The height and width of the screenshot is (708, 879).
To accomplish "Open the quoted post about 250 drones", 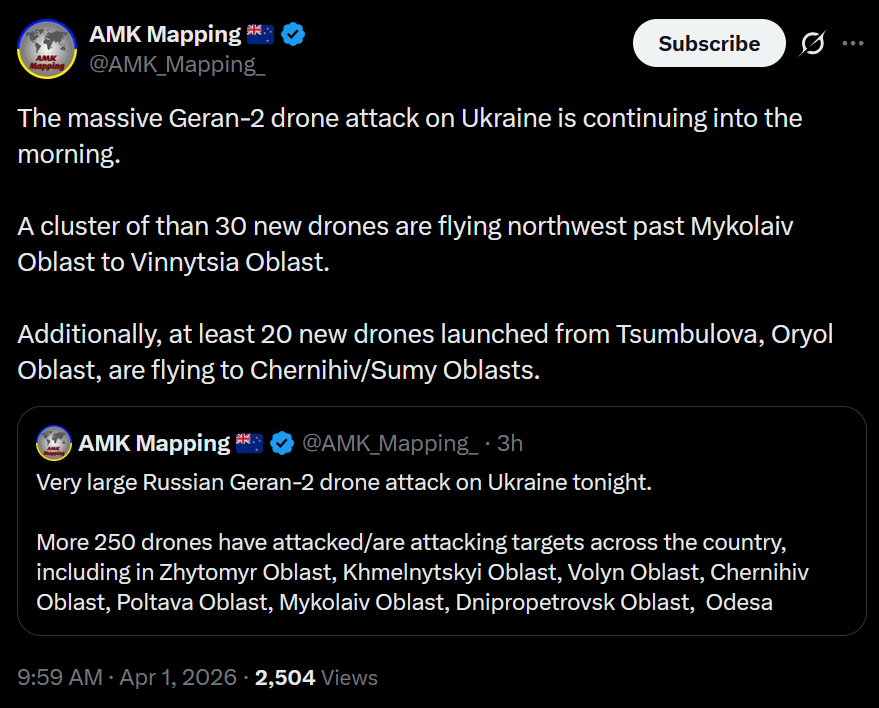I will coord(440,558).
